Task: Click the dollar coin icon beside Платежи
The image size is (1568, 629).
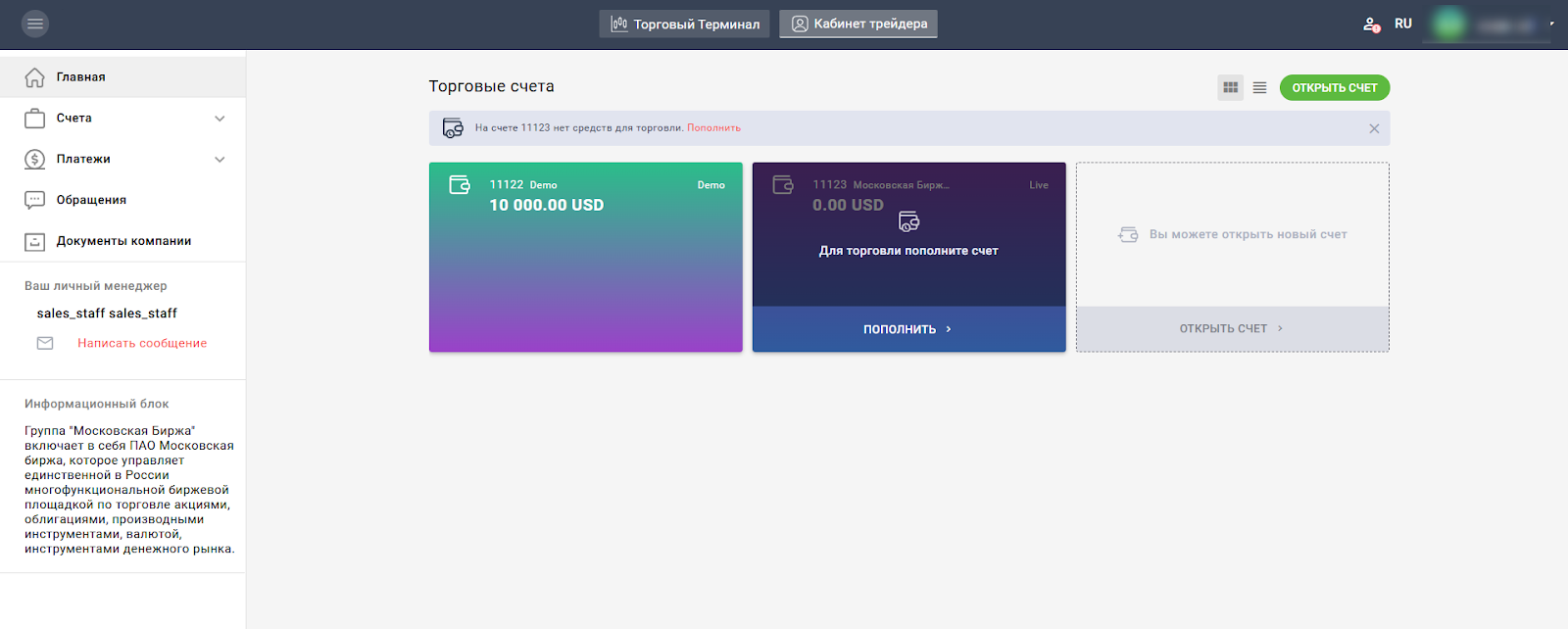Action: tap(34, 159)
